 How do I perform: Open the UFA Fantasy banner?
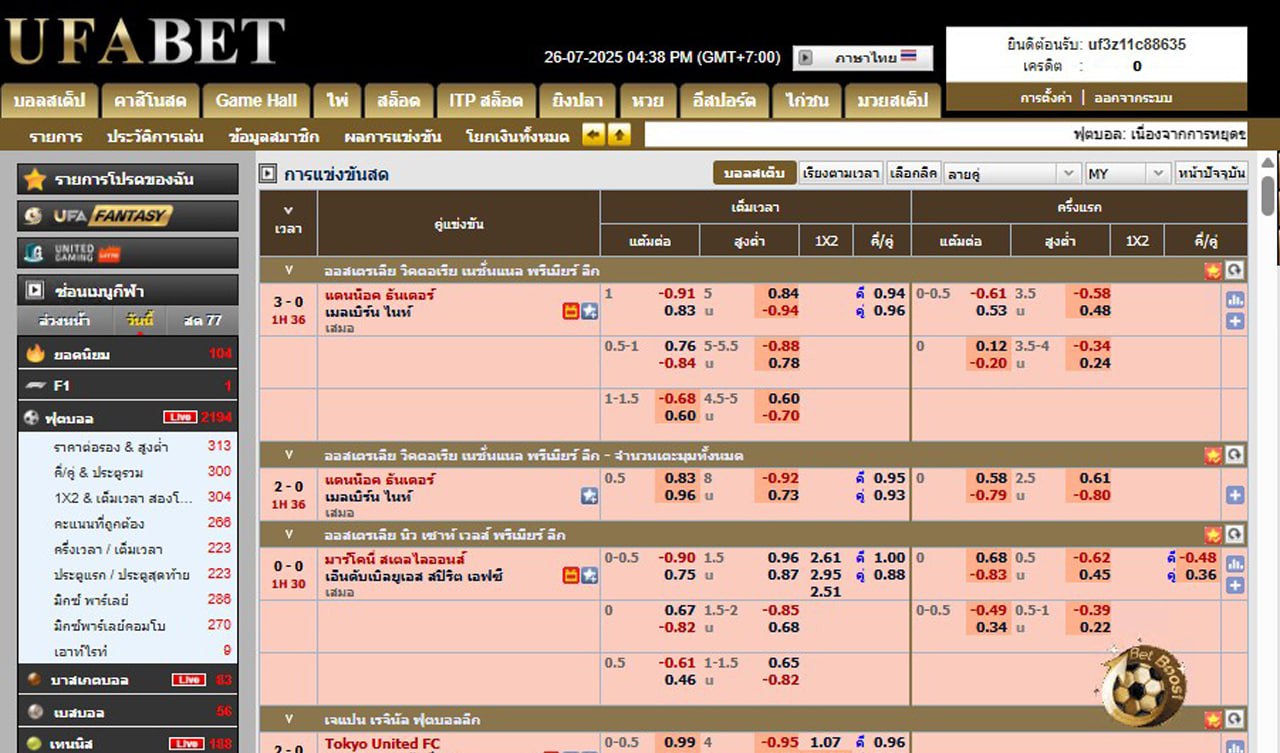(128, 215)
